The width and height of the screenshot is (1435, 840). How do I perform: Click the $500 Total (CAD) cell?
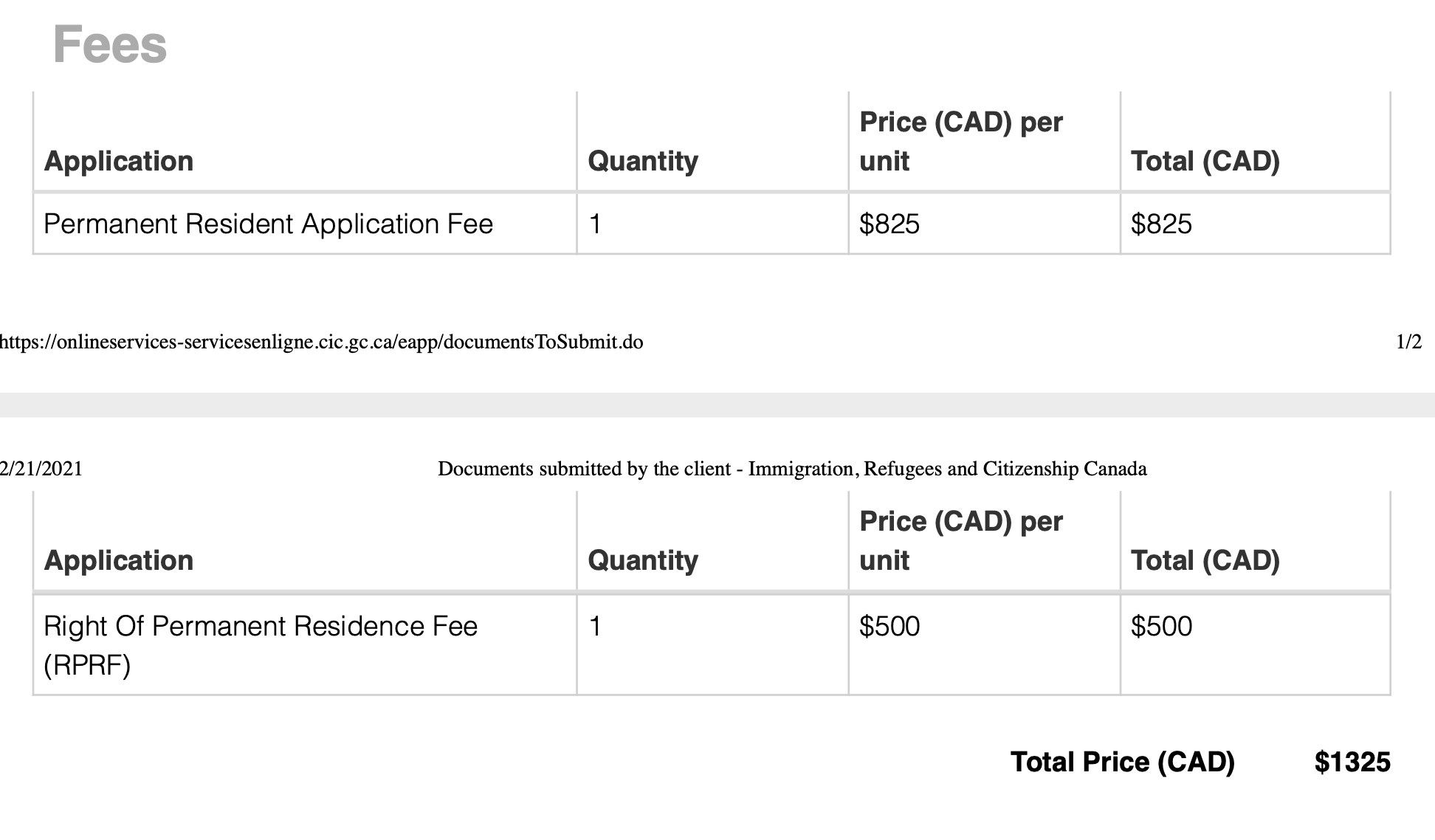(x=1161, y=627)
